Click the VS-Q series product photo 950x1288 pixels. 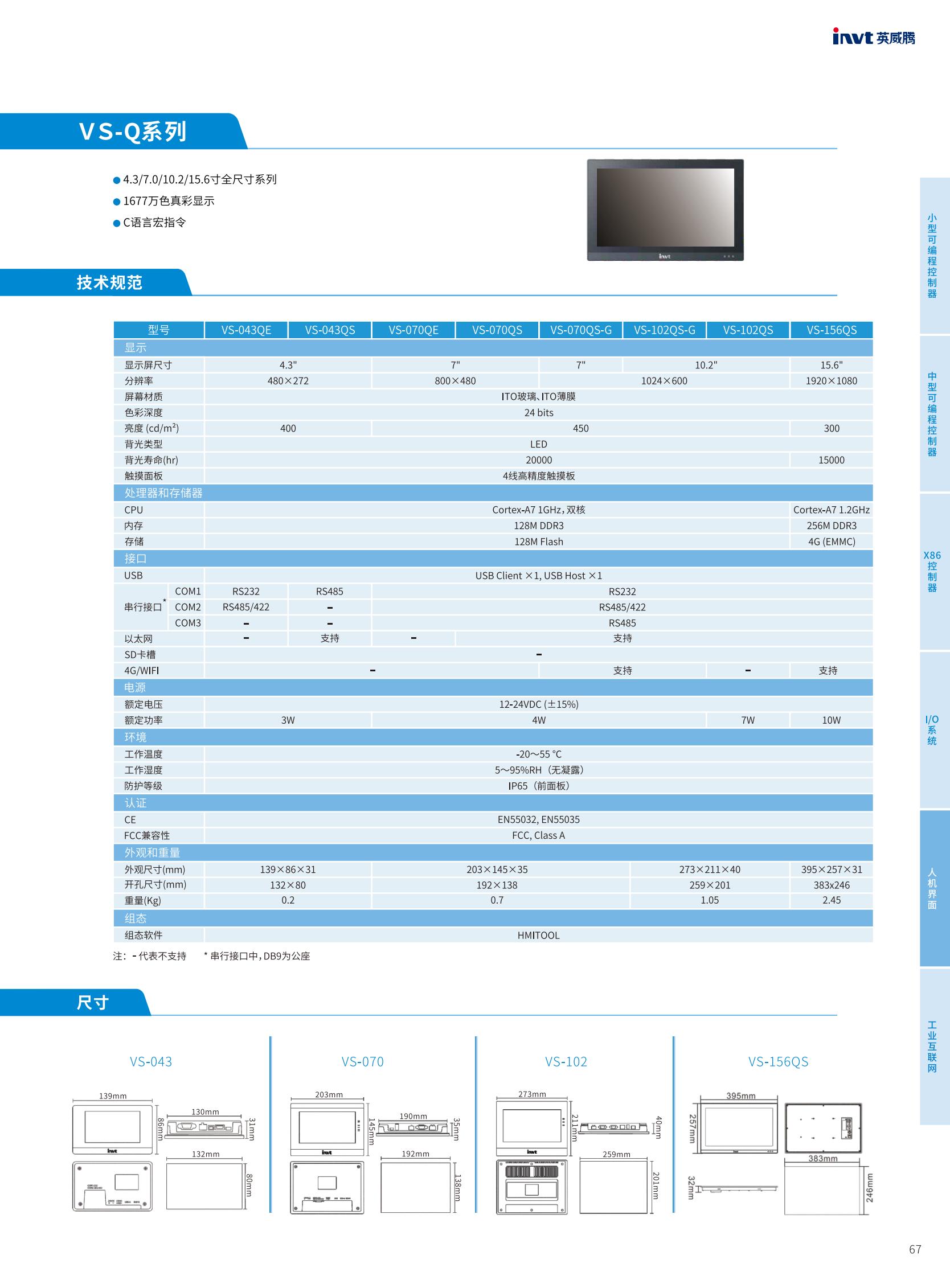[x=665, y=210]
